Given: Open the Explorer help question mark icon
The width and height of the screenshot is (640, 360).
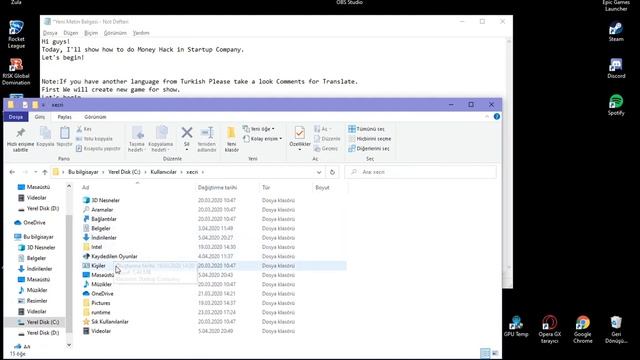Looking at the screenshot, I should (x=496, y=117).
